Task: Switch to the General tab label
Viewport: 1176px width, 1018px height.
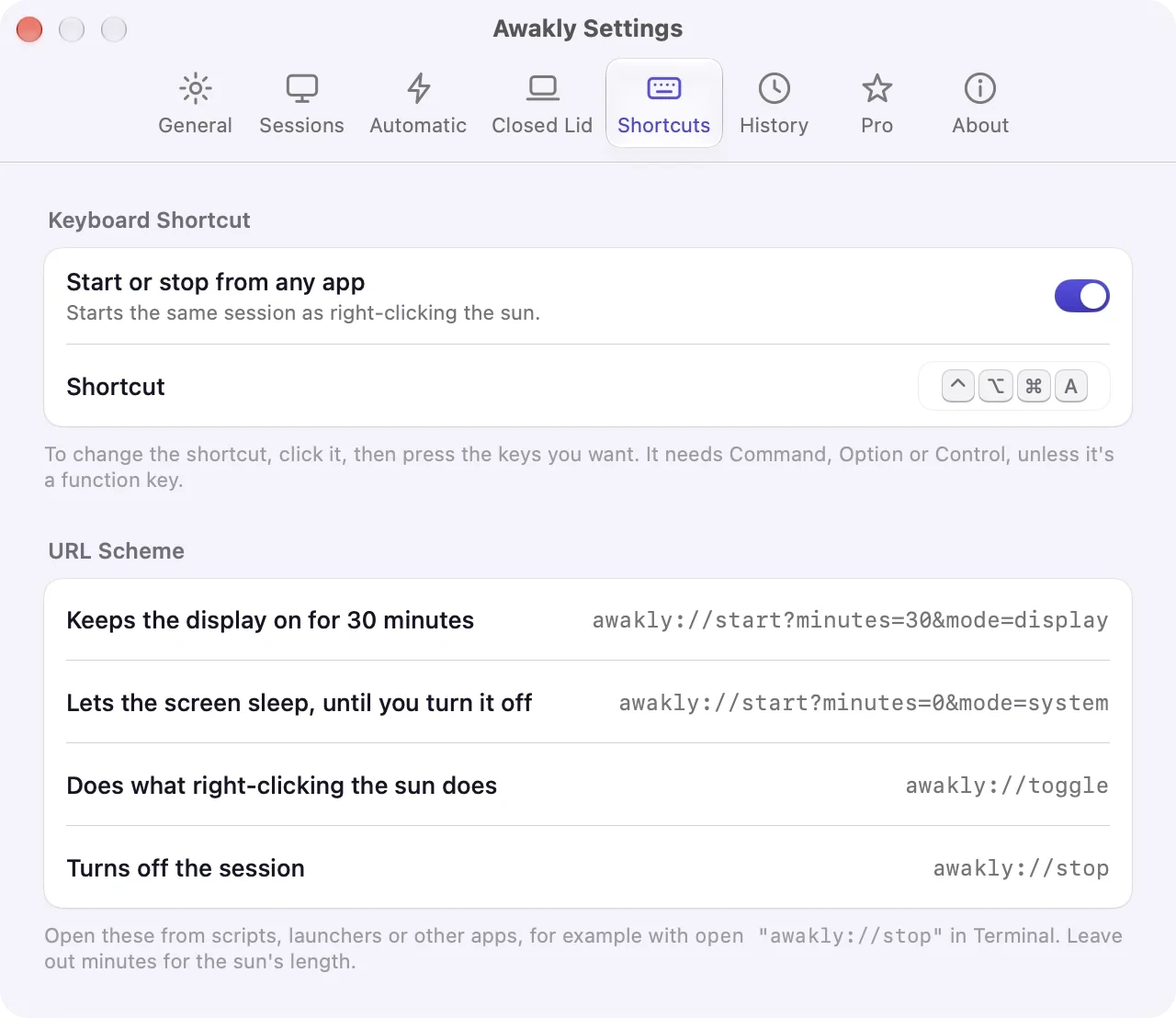Action: pyautogui.click(x=195, y=125)
